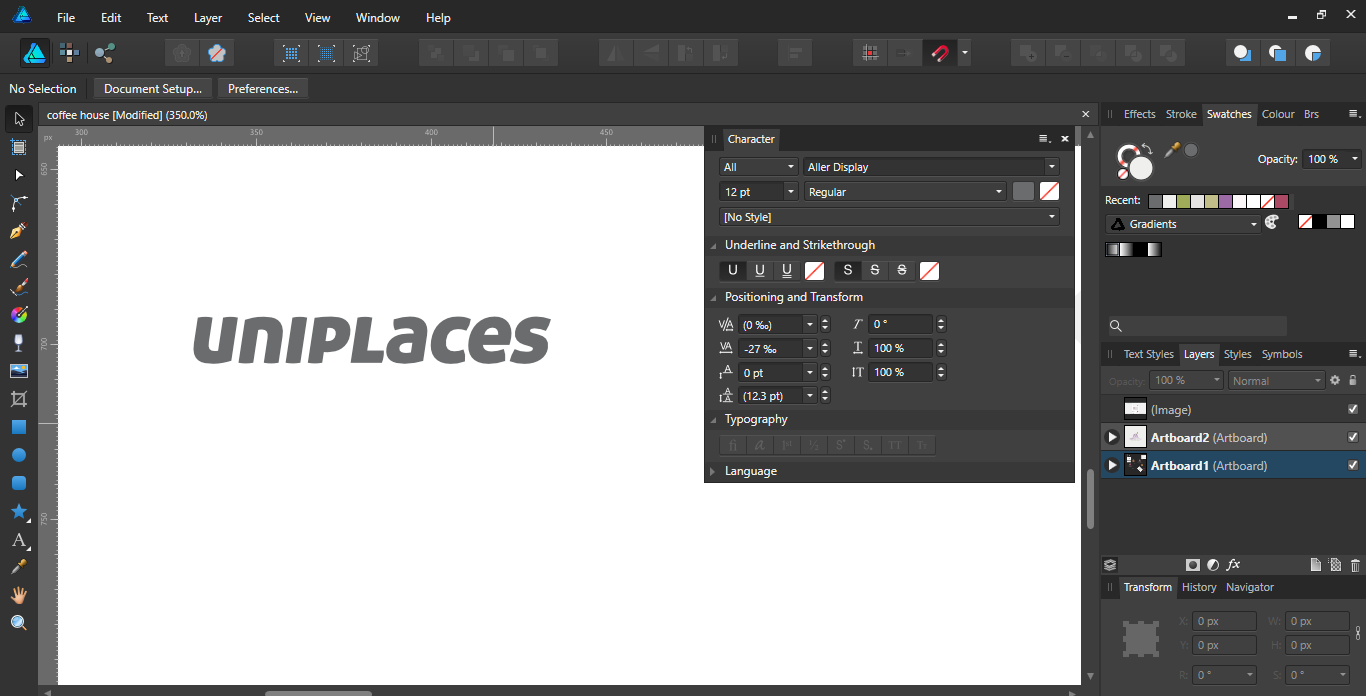Image resolution: width=1366 pixels, height=696 pixels.
Task: Click the eyedropper in Swatches panel
Action: (1171, 150)
